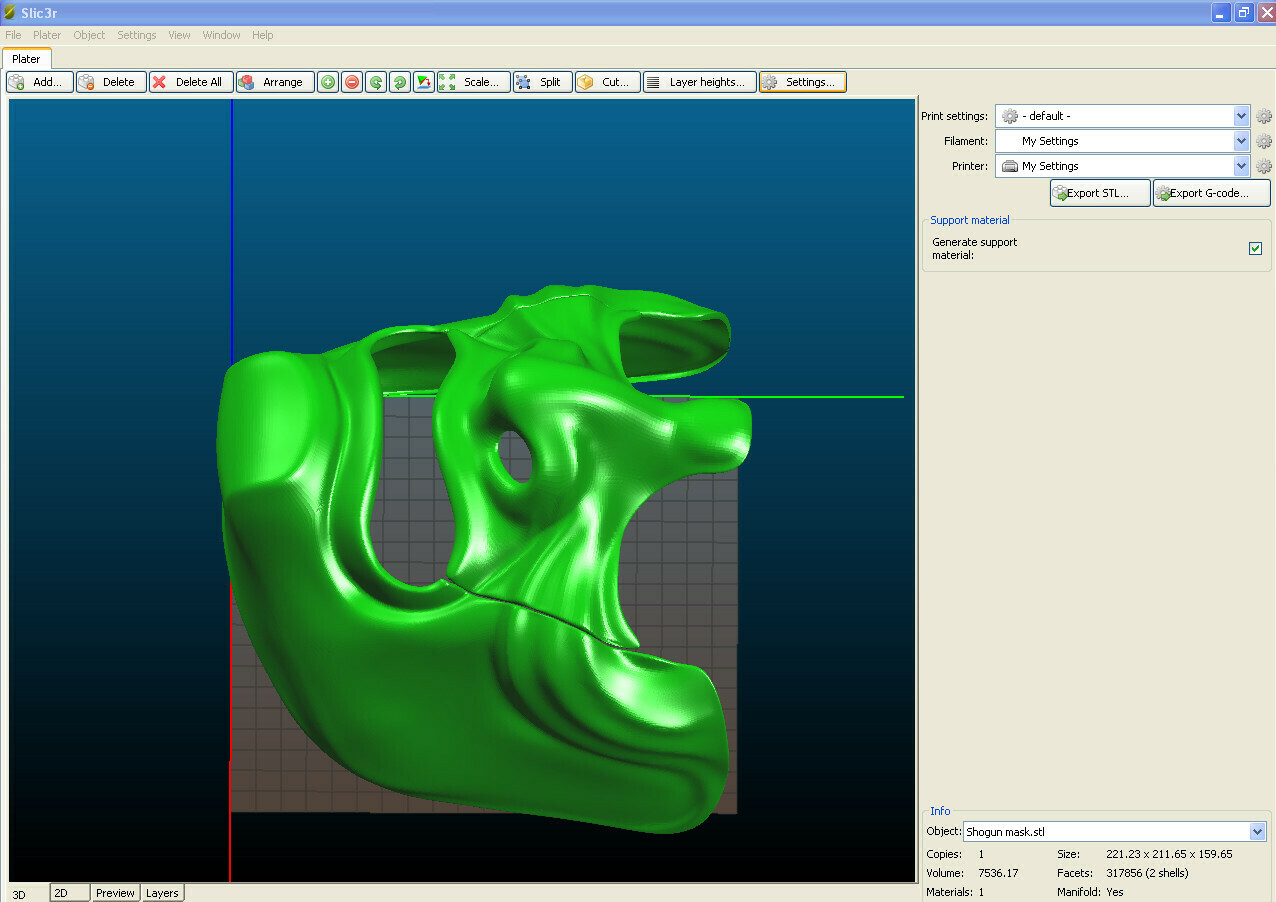Click the Export G-code button
Image resolution: width=1276 pixels, height=902 pixels.
pyautogui.click(x=1210, y=192)
